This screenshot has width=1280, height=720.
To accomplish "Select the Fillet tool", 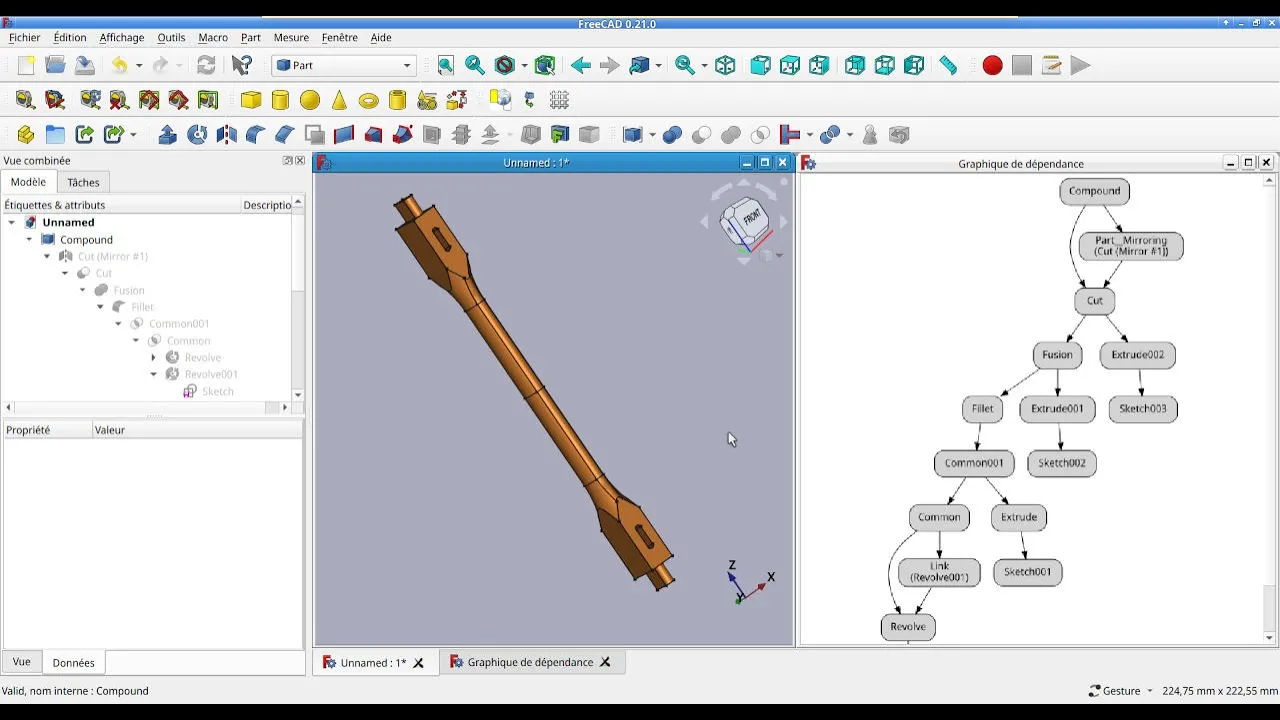I will [x=255, y=134].
